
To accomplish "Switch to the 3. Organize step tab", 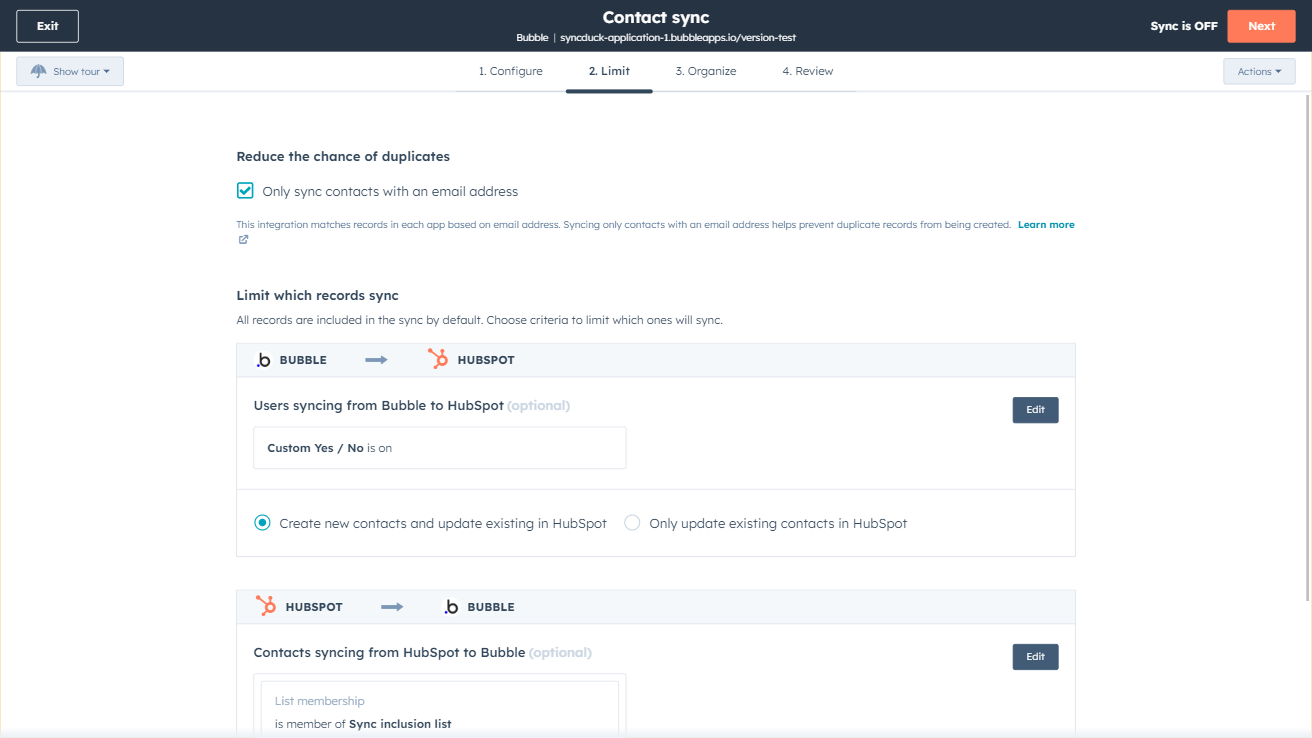I will pyautogui.click(x=705, y=71).
